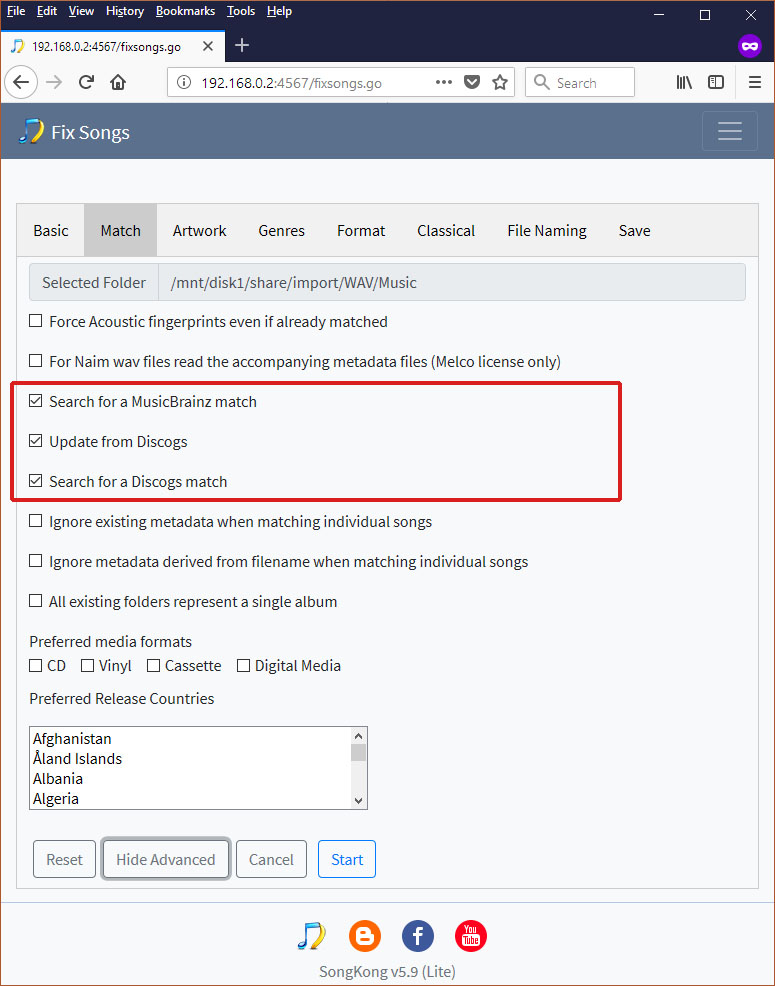Click the private browsing mask icon
Screen dimensions: 775x986
pos(750,46)
